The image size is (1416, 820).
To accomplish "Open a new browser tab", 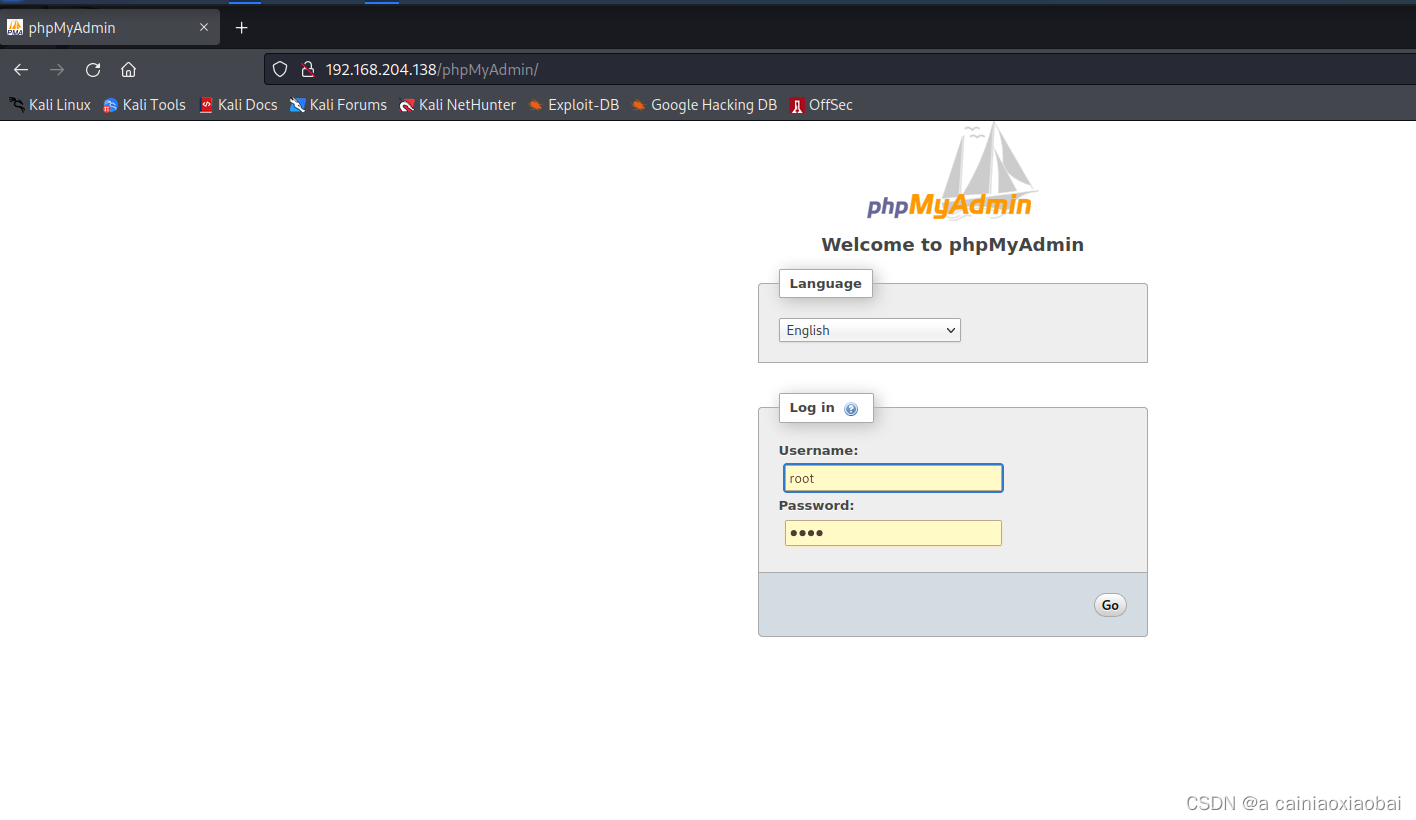I will [241, 28].
